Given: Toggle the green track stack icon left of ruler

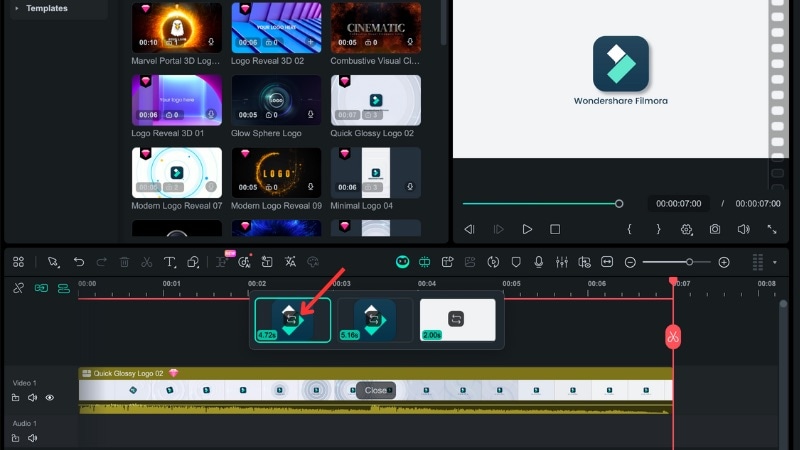Looking at the screenshot, I should click(x=64, y=288).
